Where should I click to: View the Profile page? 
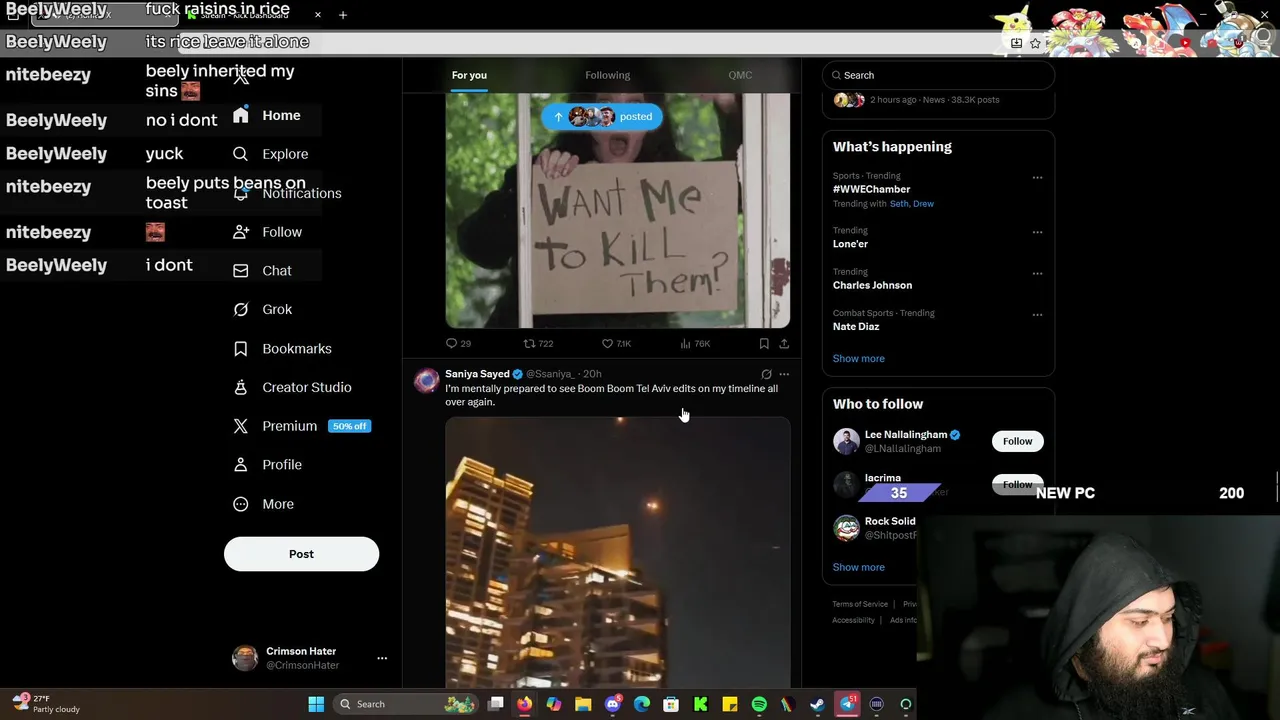[x=267, y=465]
